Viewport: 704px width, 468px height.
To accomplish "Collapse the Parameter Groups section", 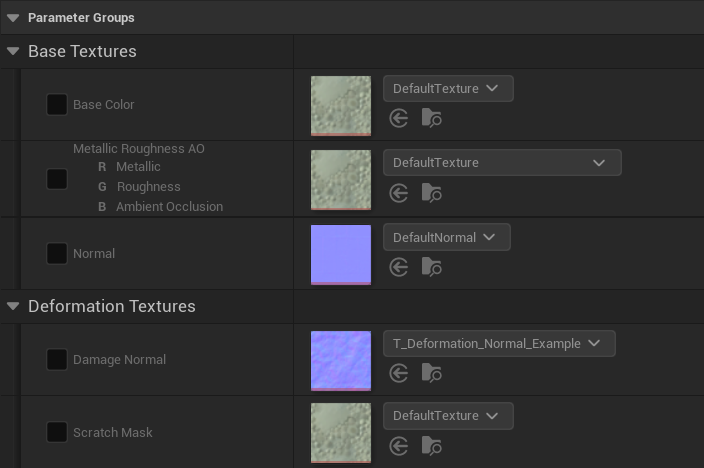I will 13,18.
